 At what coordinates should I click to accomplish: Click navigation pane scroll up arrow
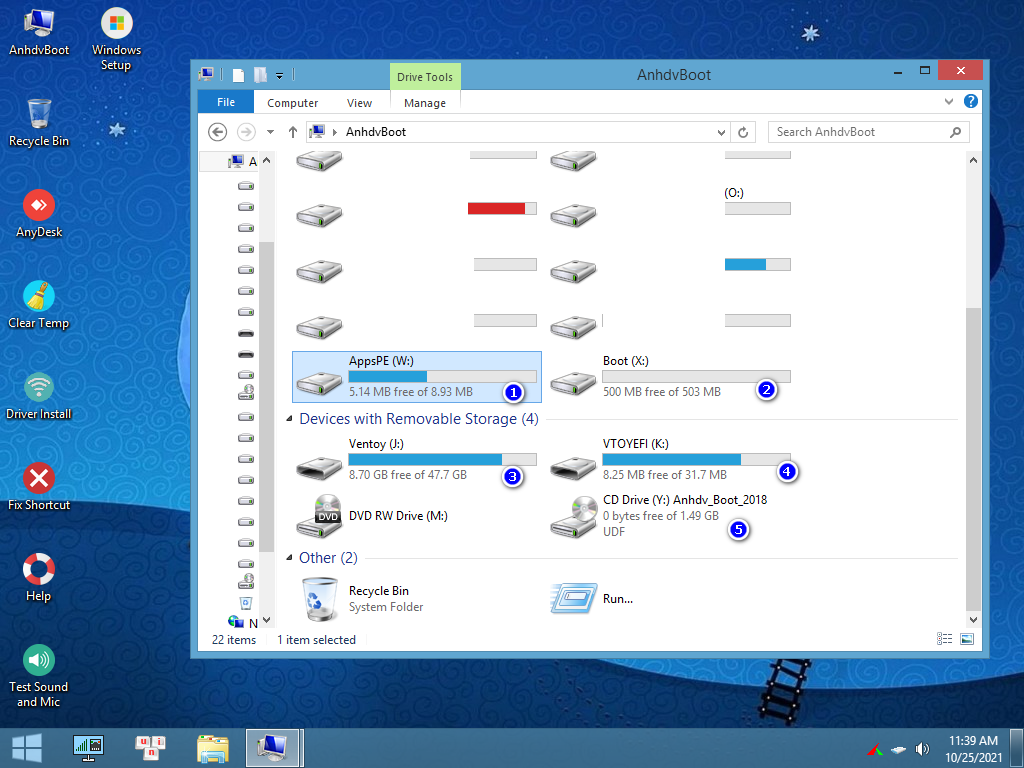(266, 160)
